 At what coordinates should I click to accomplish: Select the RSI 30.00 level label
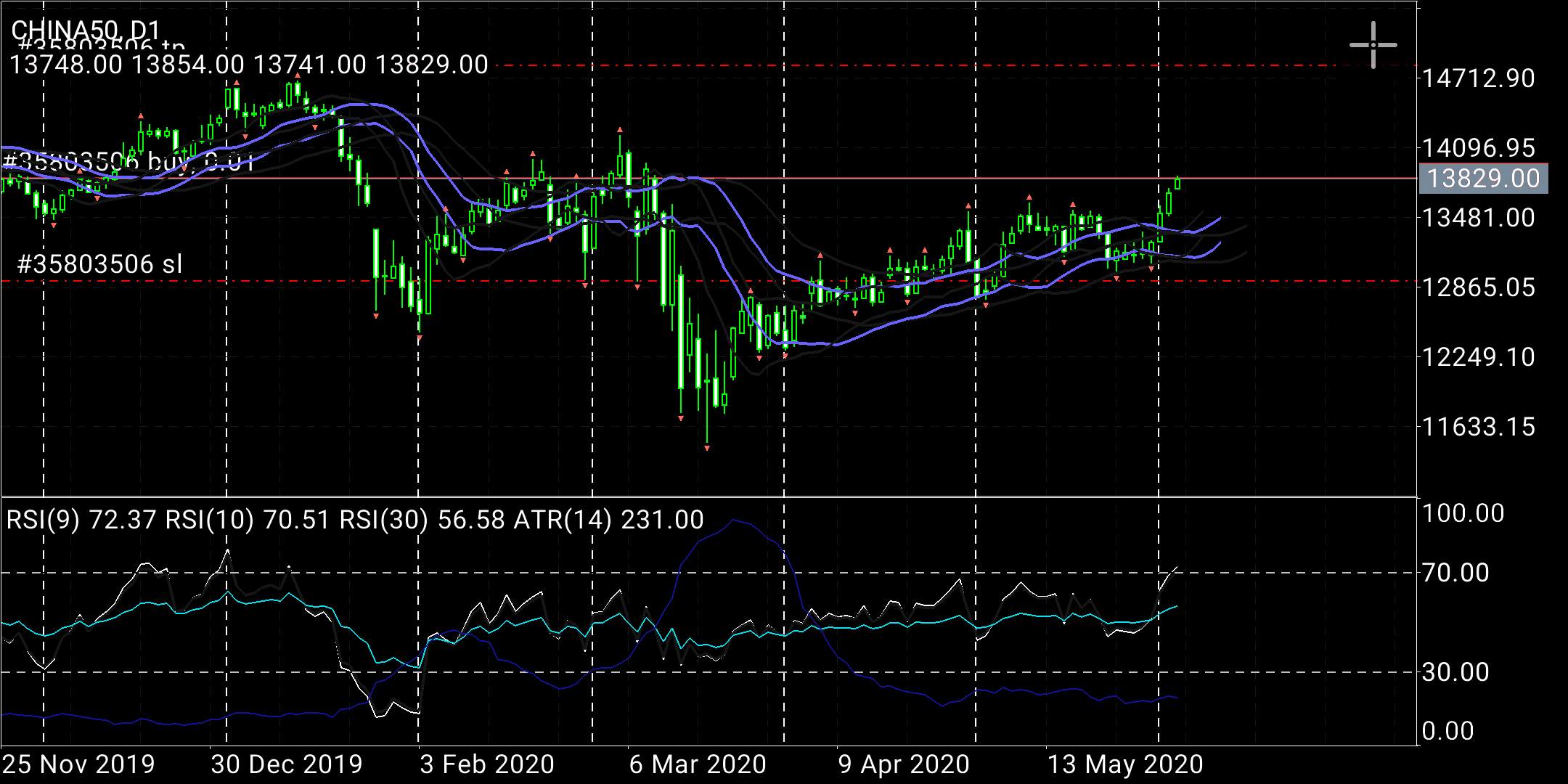1455,672
